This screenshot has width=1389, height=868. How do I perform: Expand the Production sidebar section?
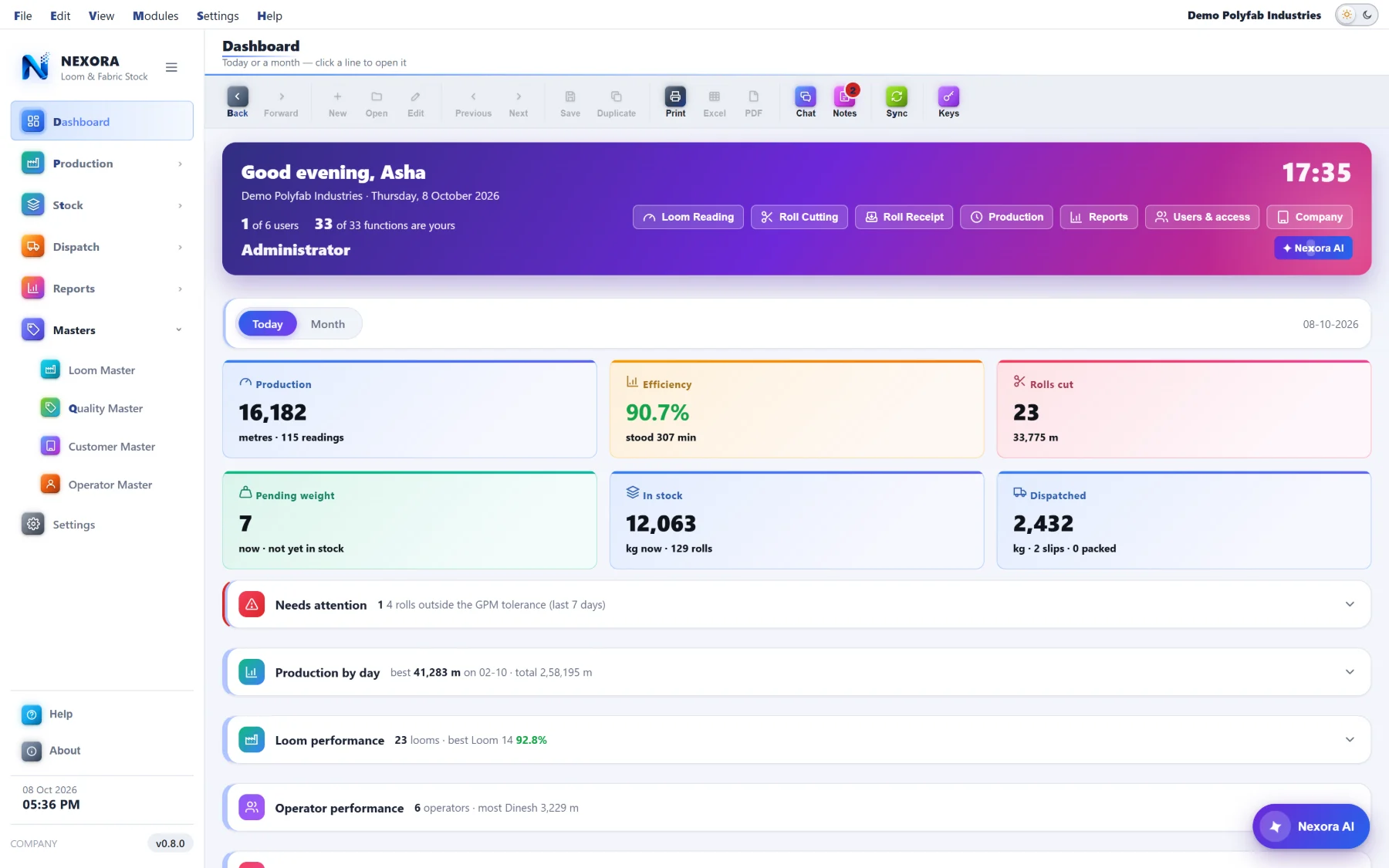[x=102, y=164]
